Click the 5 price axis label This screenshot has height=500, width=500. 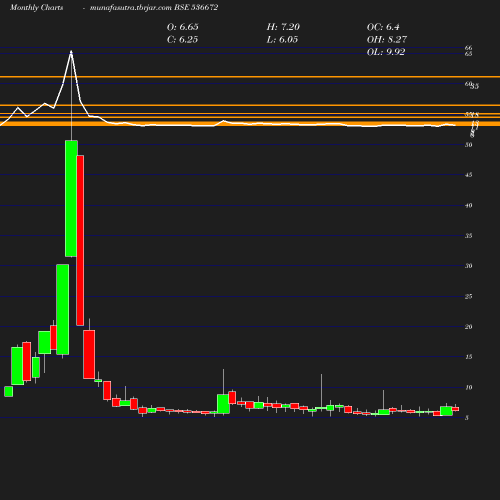467,418
